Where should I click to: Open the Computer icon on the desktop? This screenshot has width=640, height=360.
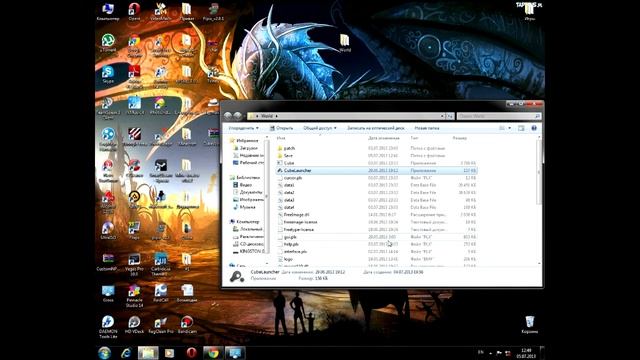(x=108, y=11)
